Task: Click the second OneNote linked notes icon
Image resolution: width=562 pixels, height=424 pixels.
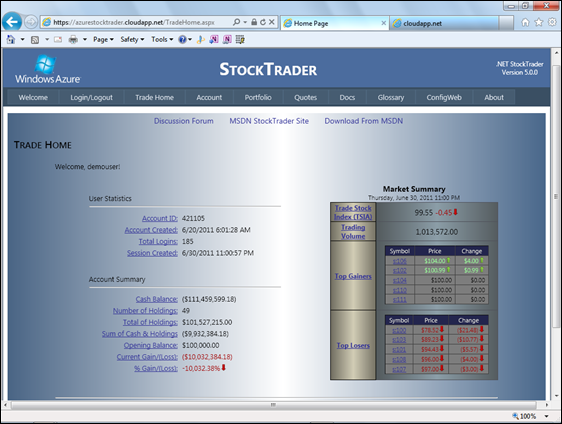Action: tap(227, 39)
